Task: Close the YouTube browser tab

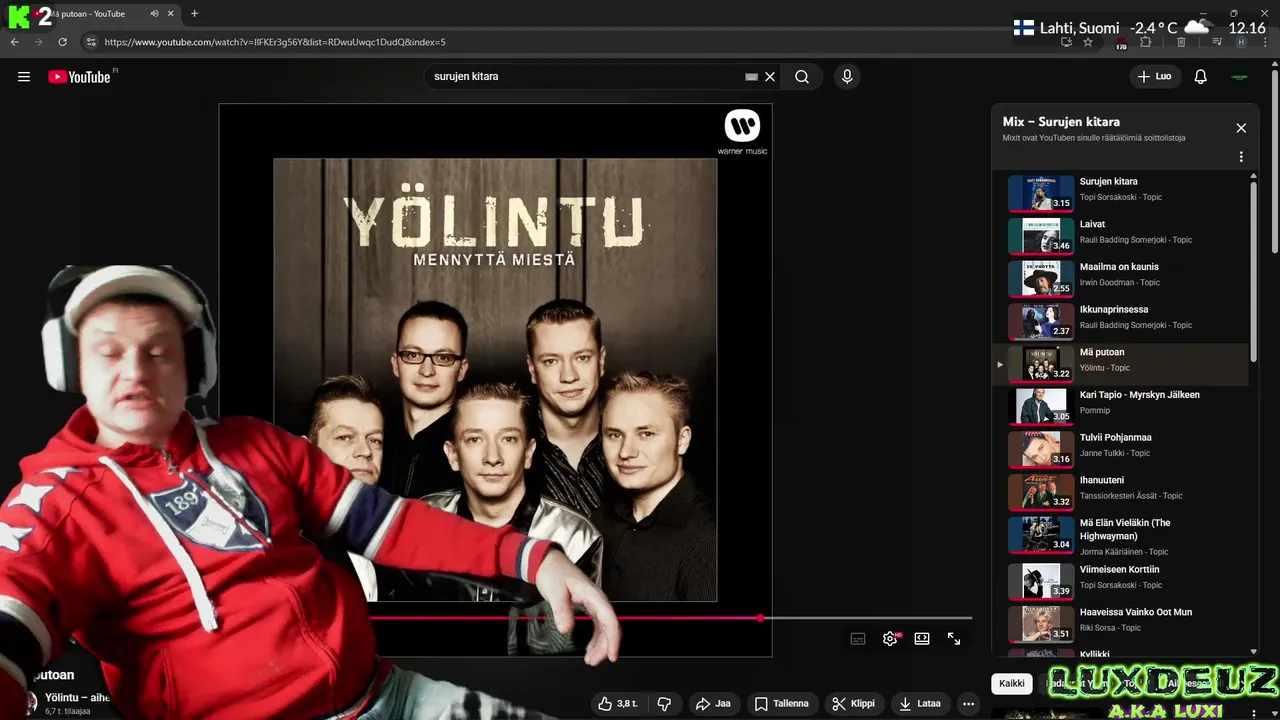Action: pyautogui.click(x=170, y=14)
